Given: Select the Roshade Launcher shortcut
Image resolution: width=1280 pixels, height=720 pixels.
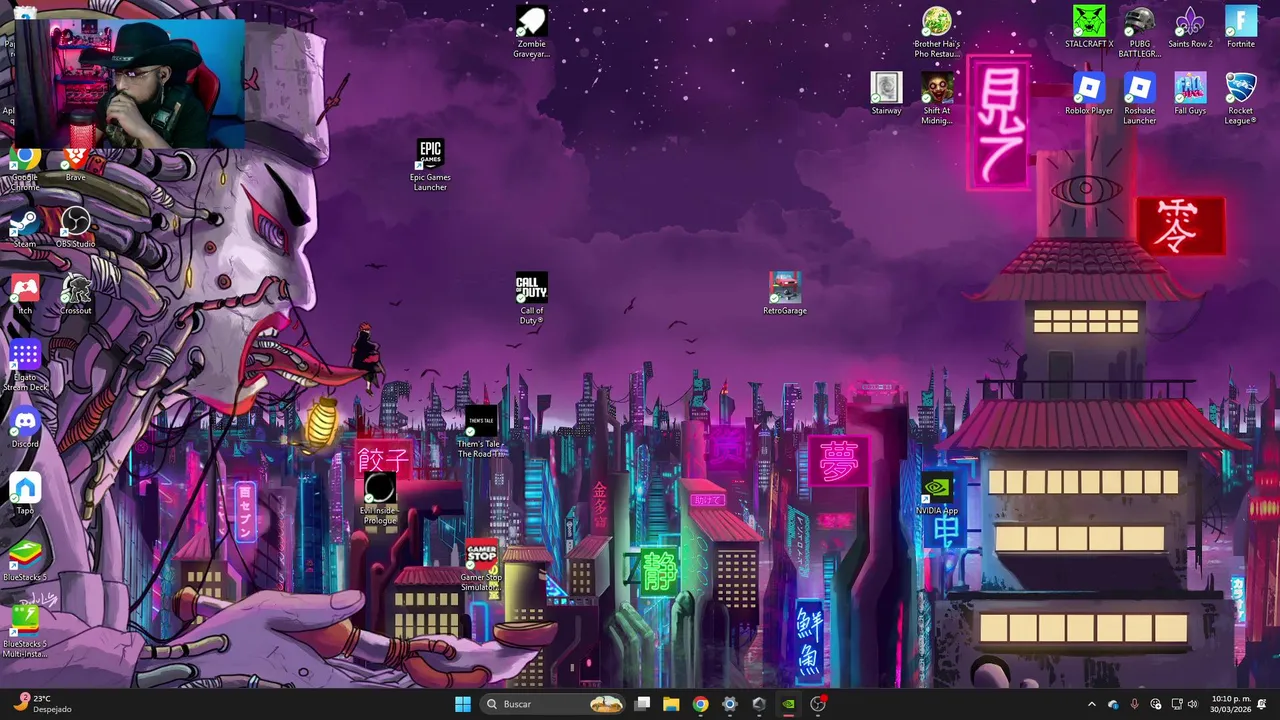Looking at the screenshot, I should point(1139,98).
